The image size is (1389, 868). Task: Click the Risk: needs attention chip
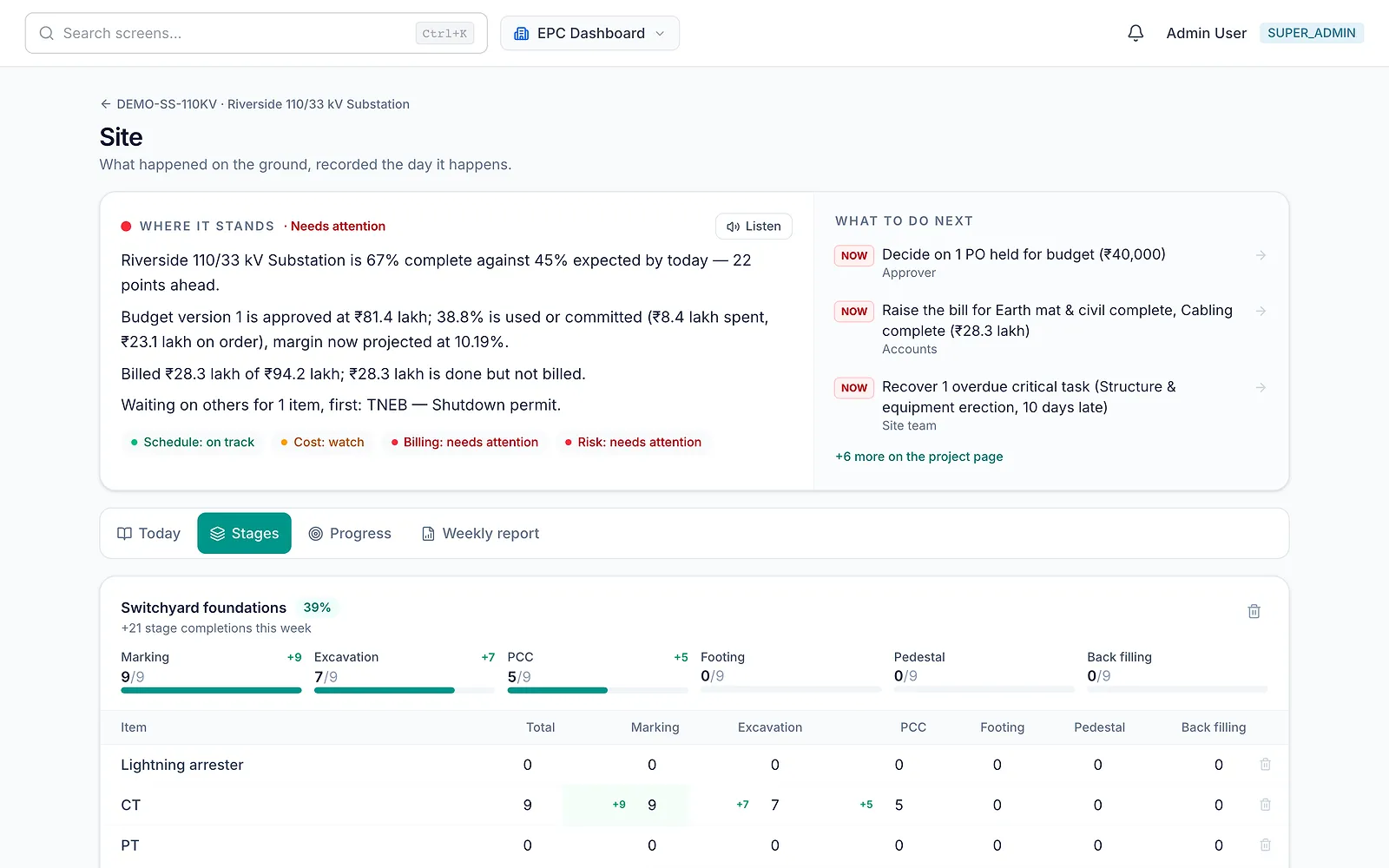(633, 442)
